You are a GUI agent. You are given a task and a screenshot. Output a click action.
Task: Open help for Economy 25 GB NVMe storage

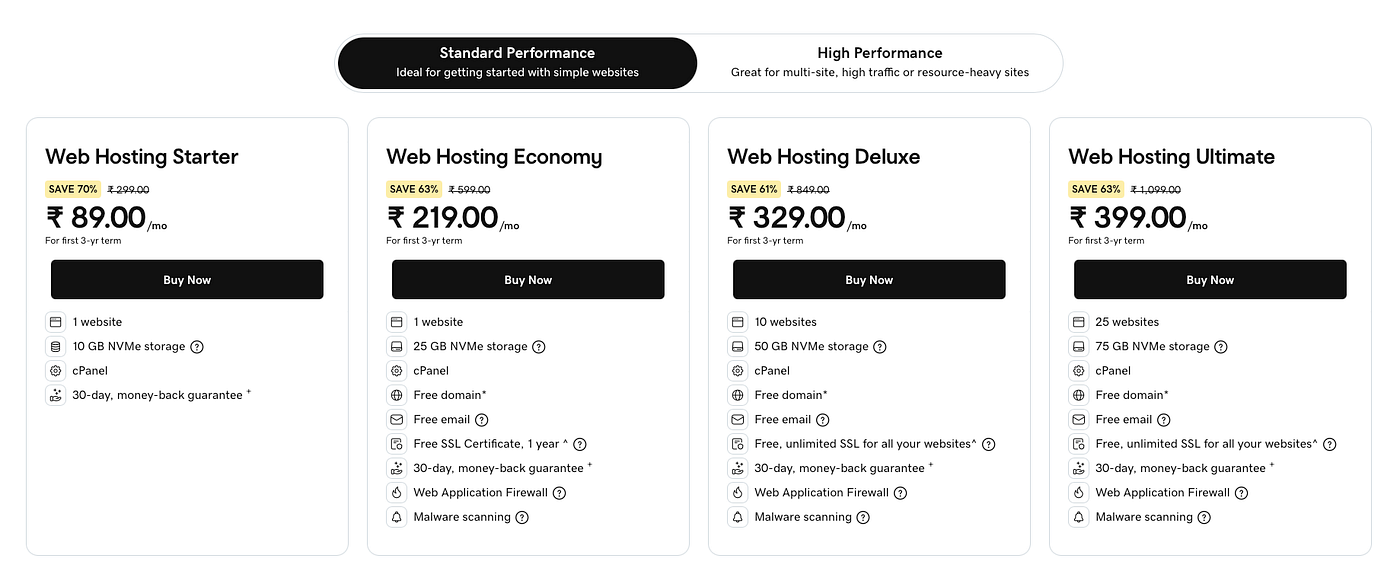point(539,347)
